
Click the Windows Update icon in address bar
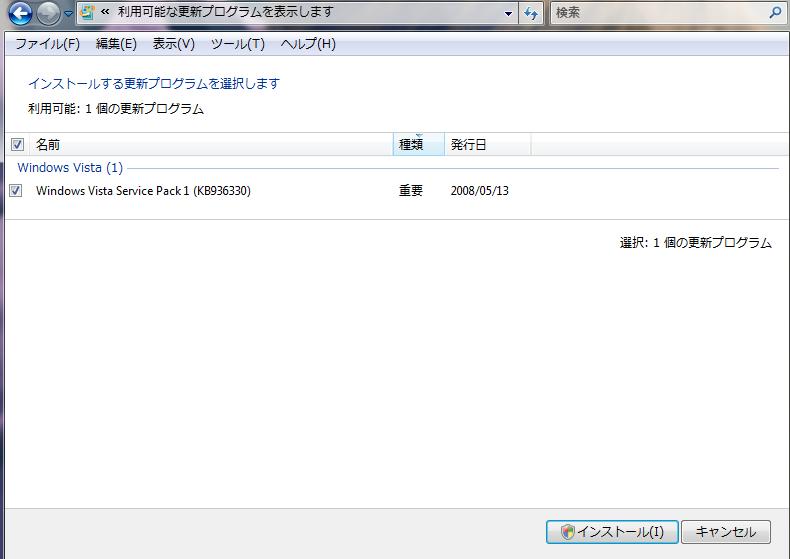coord(88,12)
